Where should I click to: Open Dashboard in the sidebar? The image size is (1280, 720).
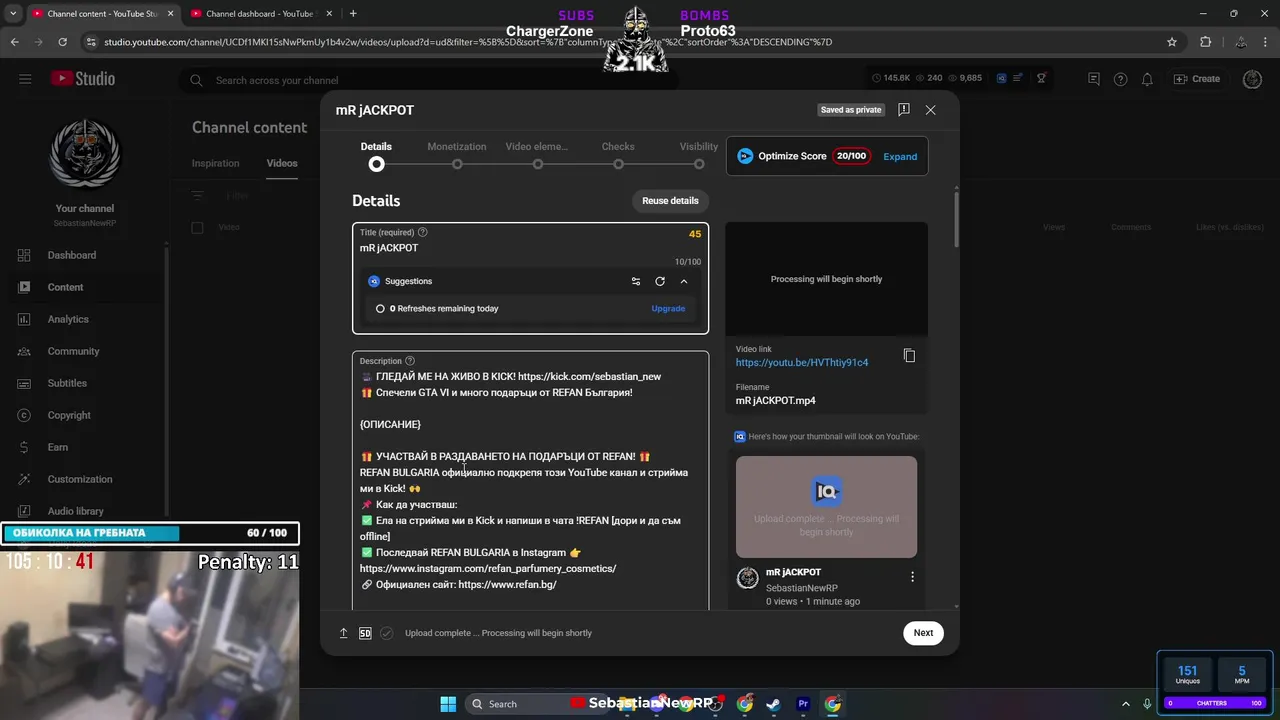72,255
